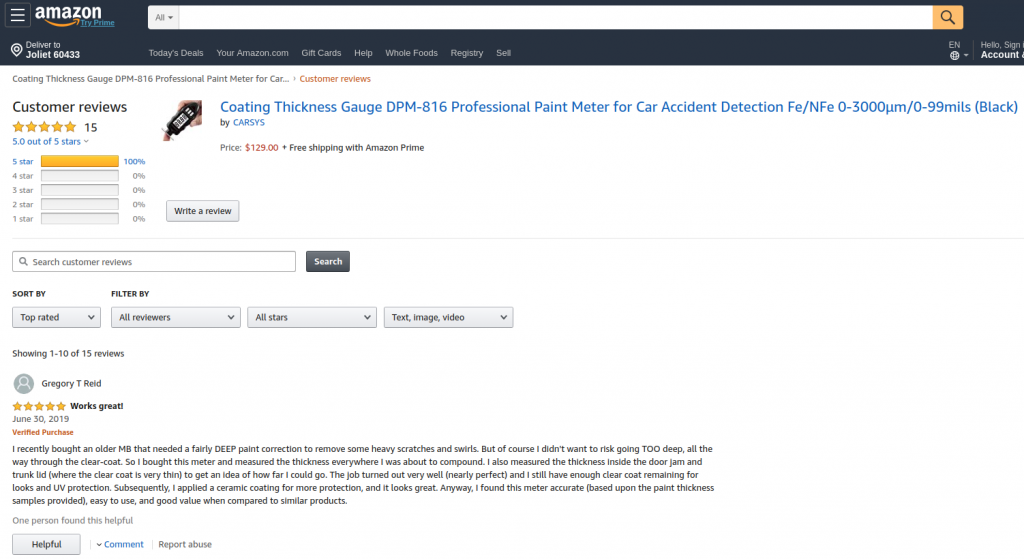Open the hamburger navigation menu

coord(18,15)
